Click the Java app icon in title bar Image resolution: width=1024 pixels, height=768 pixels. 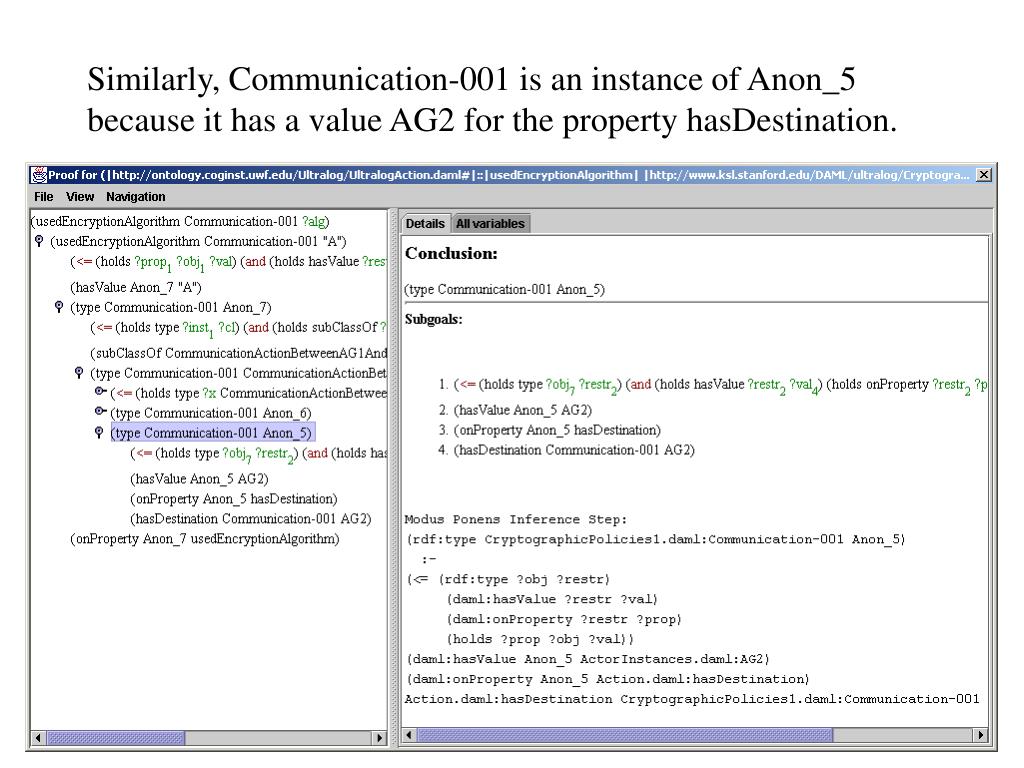pos(39,175)
